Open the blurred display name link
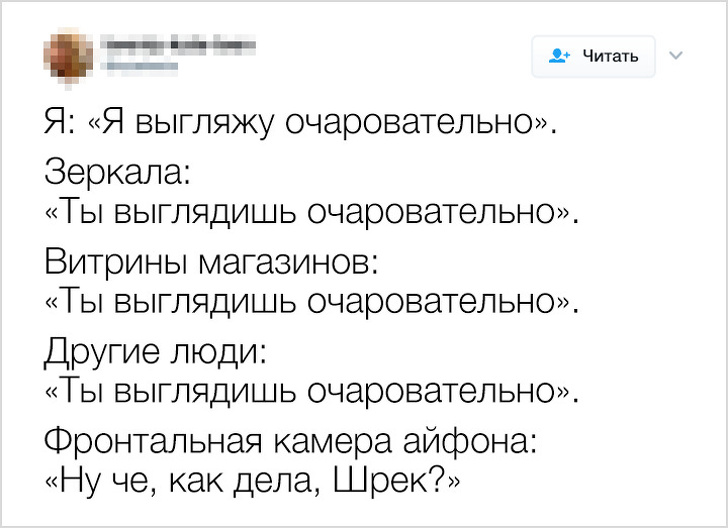The width and height of the screenshot is (728, 528). click(x=175, y=44)
